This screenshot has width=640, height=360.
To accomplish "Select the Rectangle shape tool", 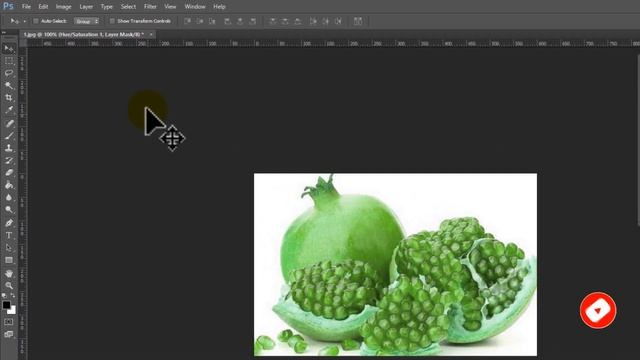I will tap(9, 260).
